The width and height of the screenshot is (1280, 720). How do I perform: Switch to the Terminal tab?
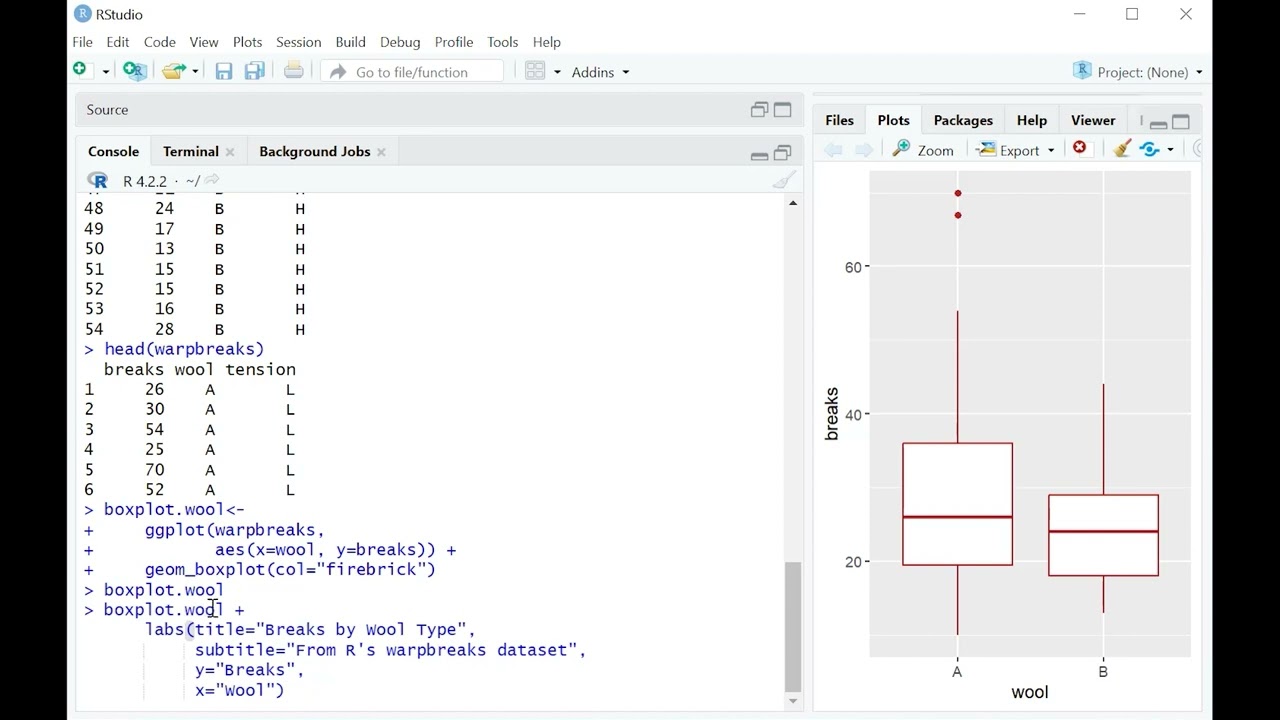coord(191,151)
